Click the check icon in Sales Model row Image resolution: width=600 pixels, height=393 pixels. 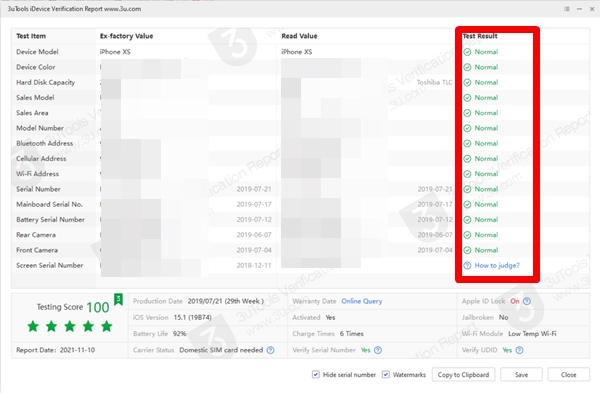click(467, 98)
